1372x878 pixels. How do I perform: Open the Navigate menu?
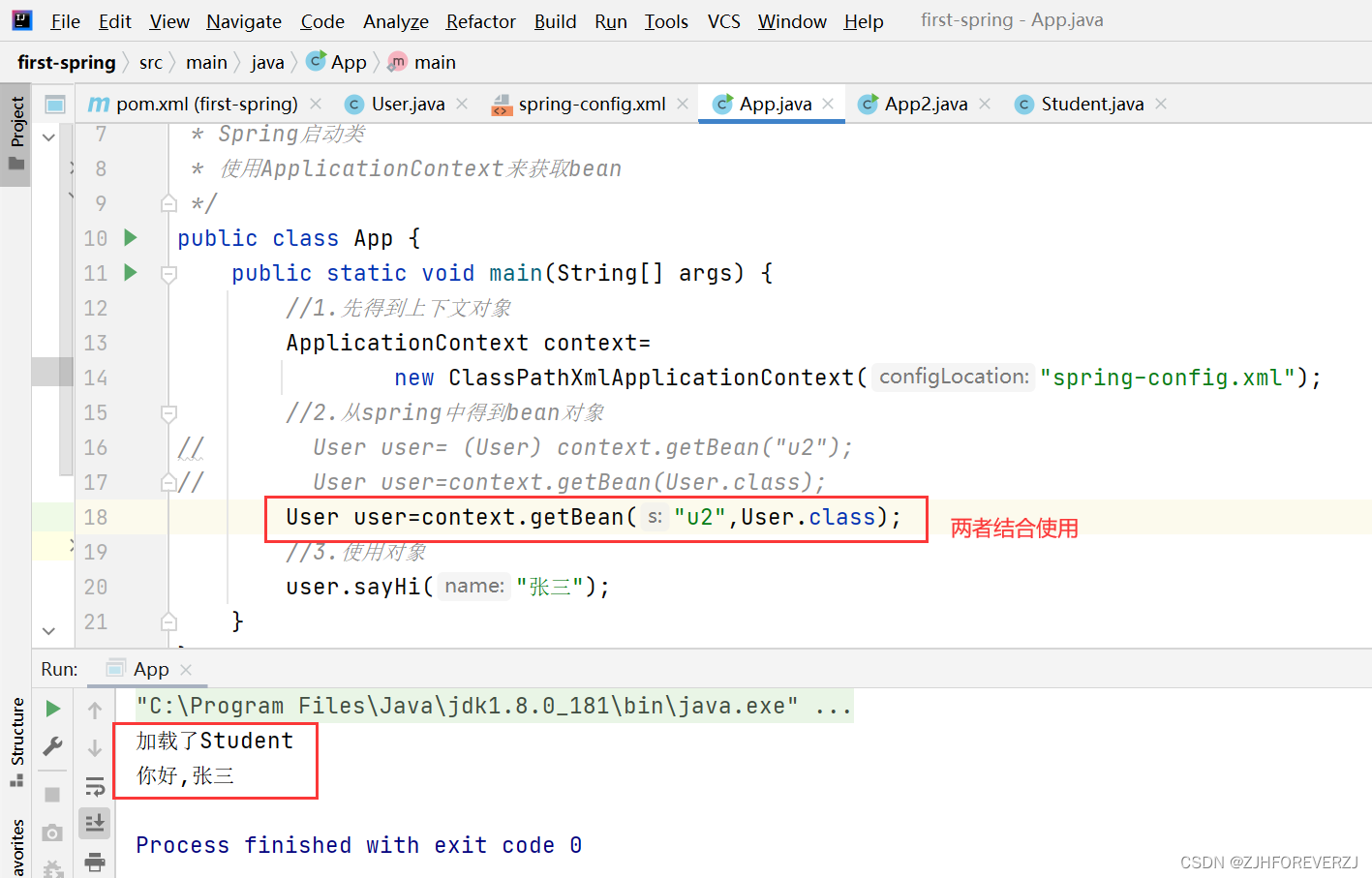coord(244,21)
